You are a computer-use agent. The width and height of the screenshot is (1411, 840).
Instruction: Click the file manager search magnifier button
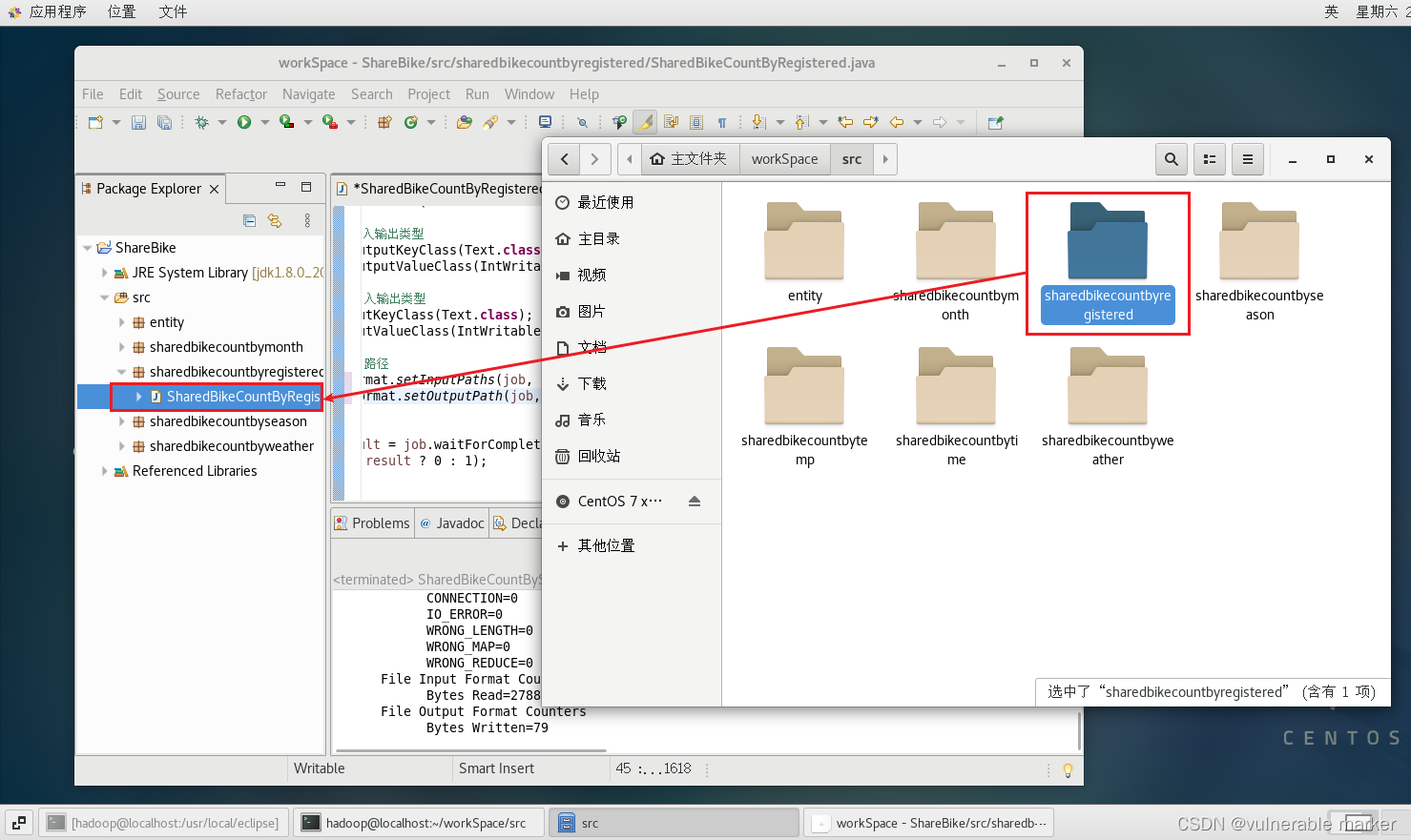[1172, 159]
